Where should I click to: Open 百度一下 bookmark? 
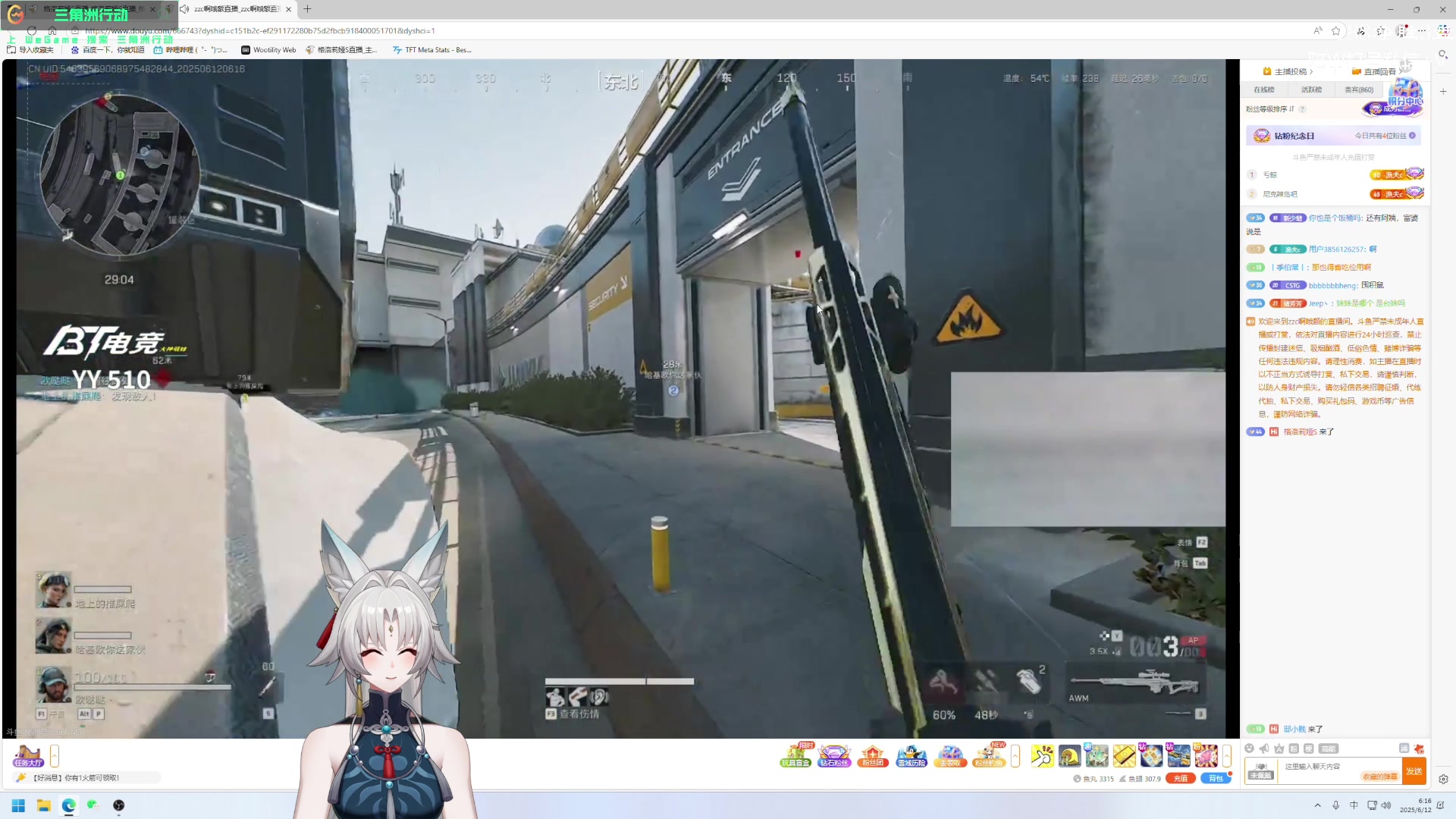[107, 50]
